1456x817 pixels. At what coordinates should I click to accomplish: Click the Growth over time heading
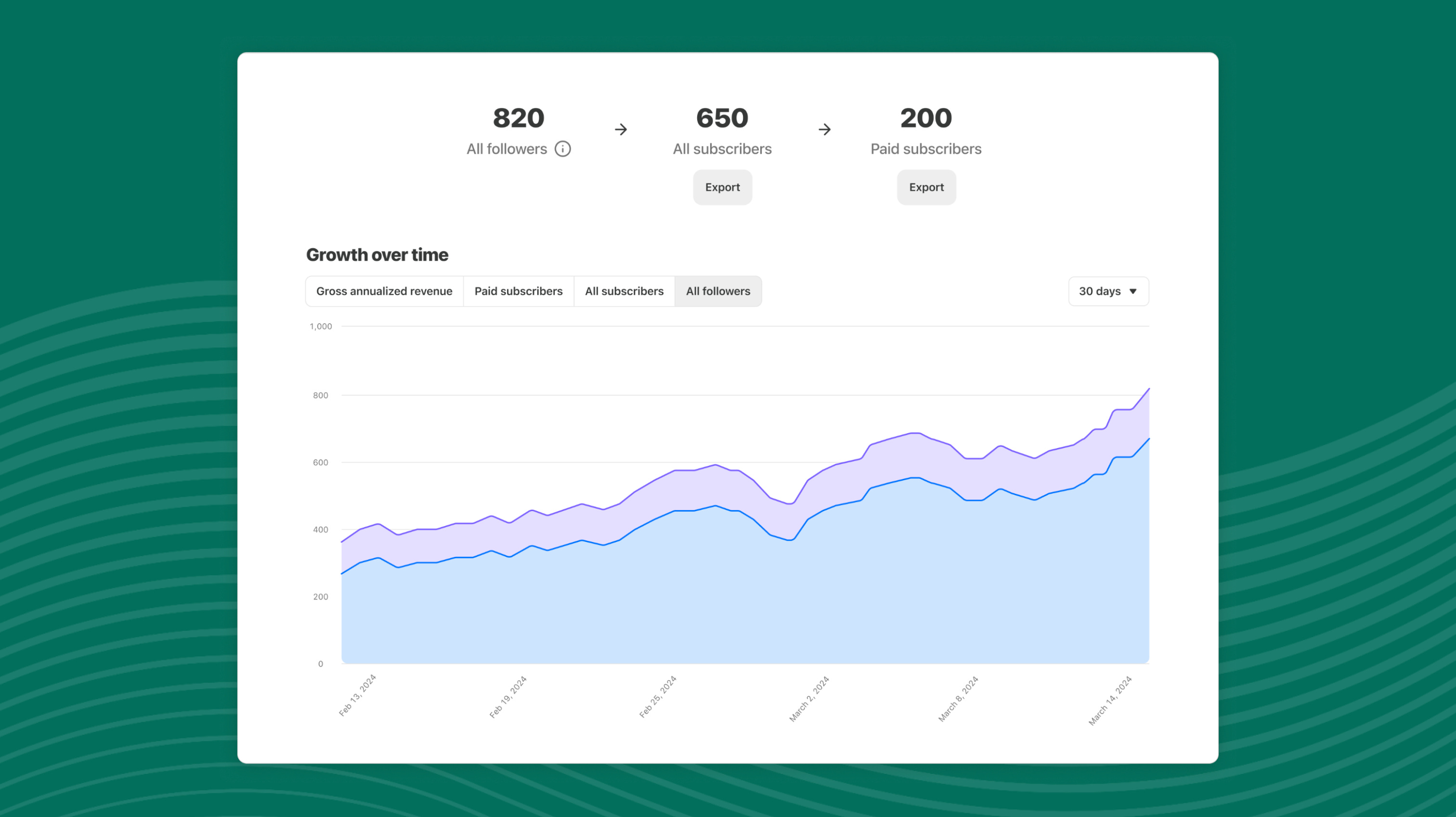coord(377,255)
